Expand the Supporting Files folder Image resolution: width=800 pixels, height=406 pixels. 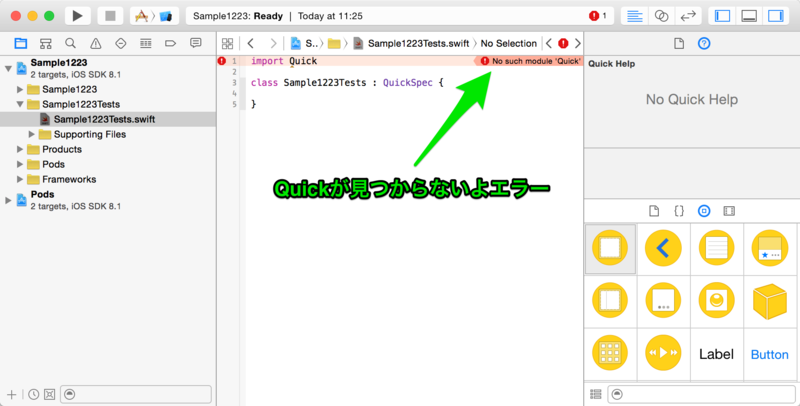31,134
